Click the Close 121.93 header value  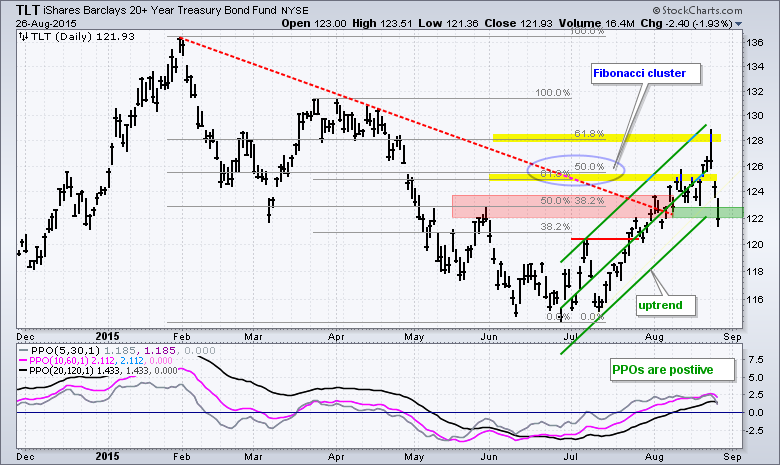tap(518, 23)
